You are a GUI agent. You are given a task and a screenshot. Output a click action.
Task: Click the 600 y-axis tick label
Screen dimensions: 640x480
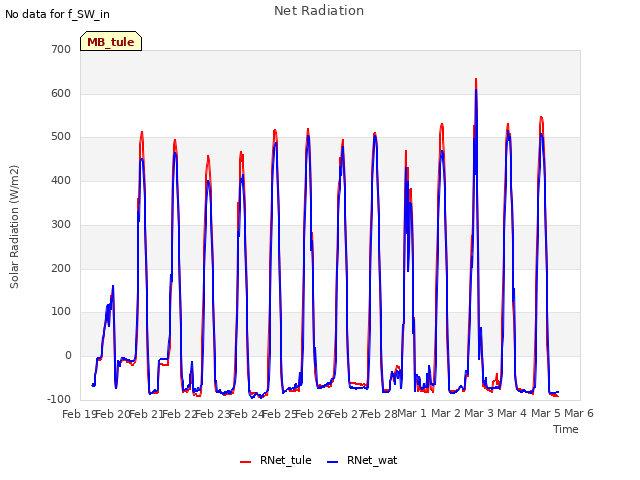click(61, 93)
